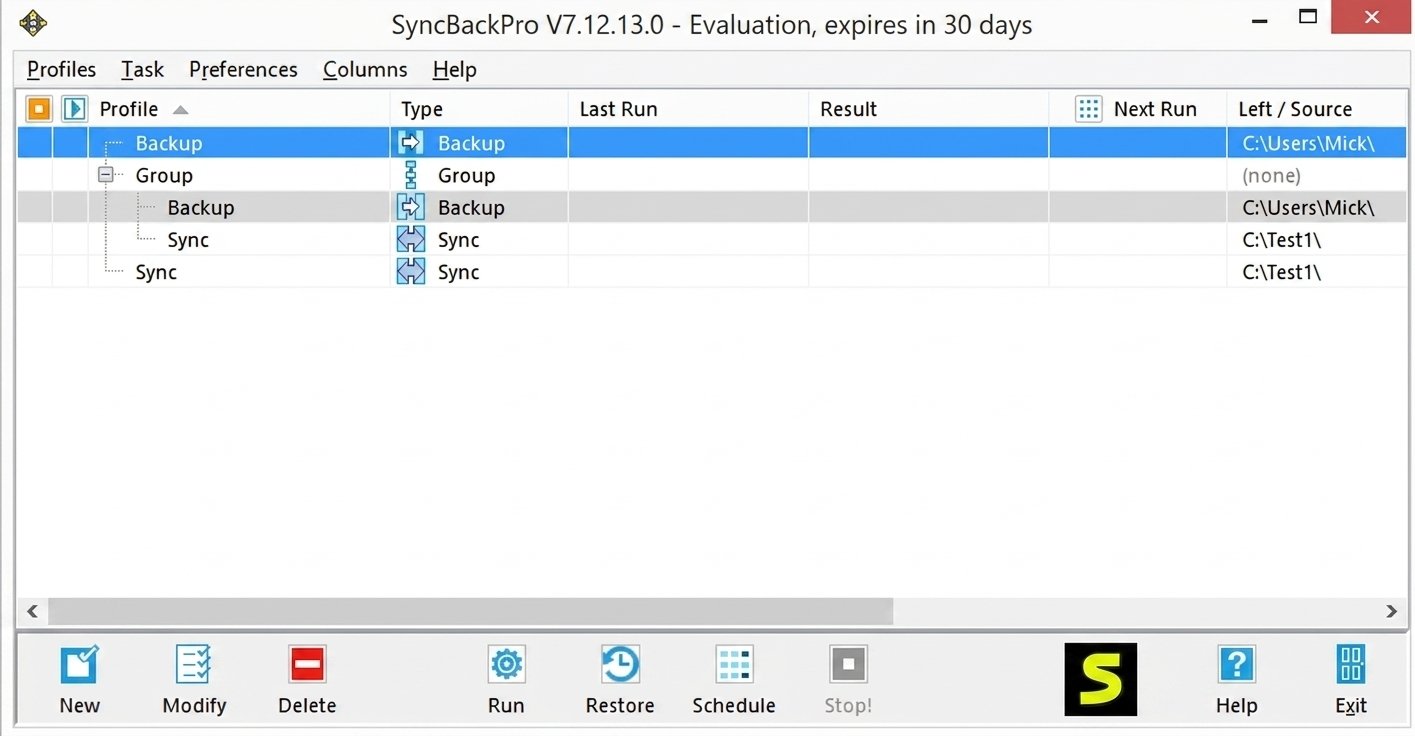Sort by the Profile column arrow

pos(180,110)
